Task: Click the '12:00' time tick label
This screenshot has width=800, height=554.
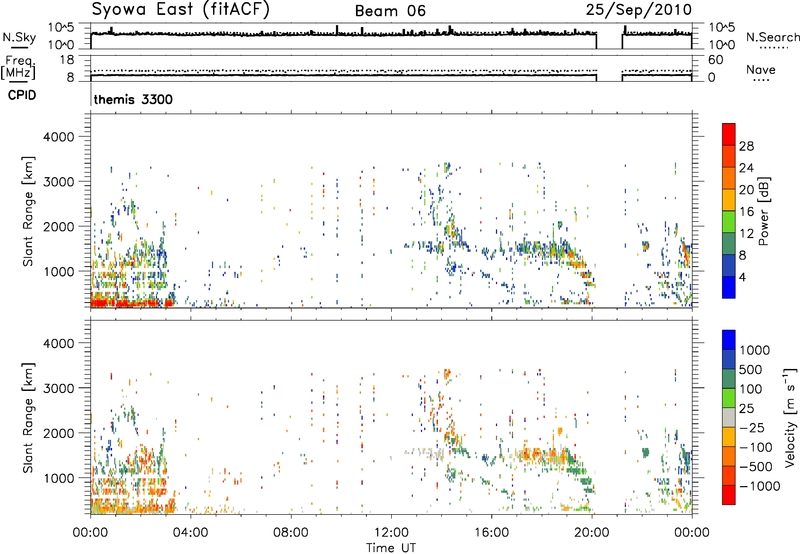Action: point(391,533)
